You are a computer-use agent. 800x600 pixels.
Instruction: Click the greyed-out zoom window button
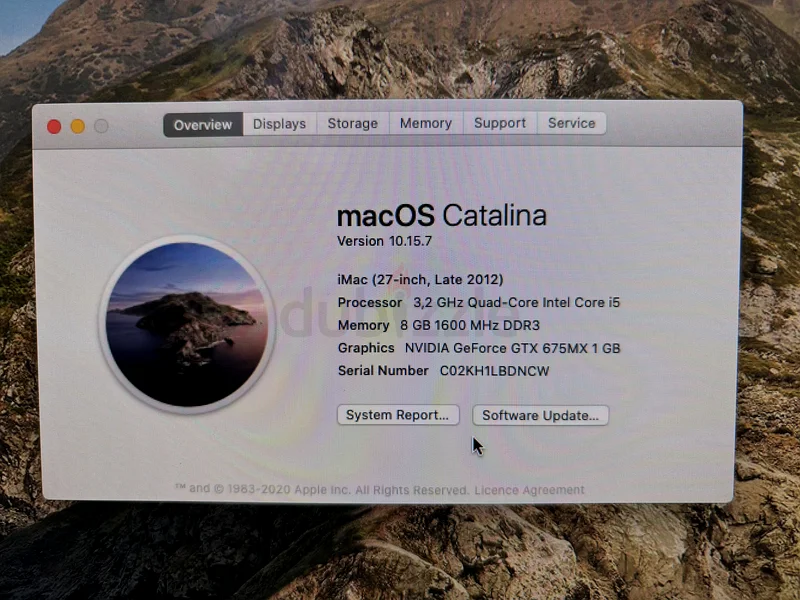pyautogui.click(x=101, y=126)
